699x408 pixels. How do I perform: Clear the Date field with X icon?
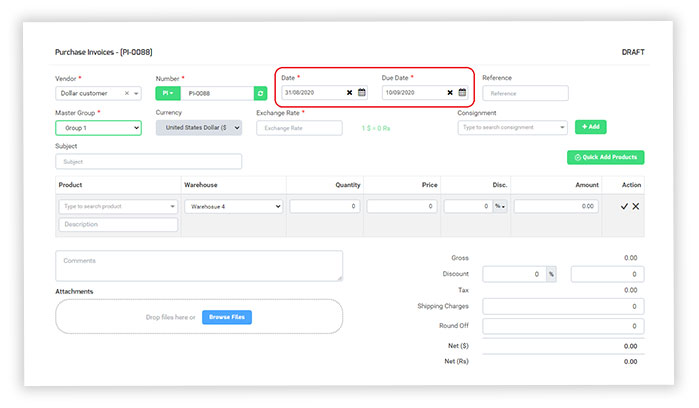tap(349, 93)
